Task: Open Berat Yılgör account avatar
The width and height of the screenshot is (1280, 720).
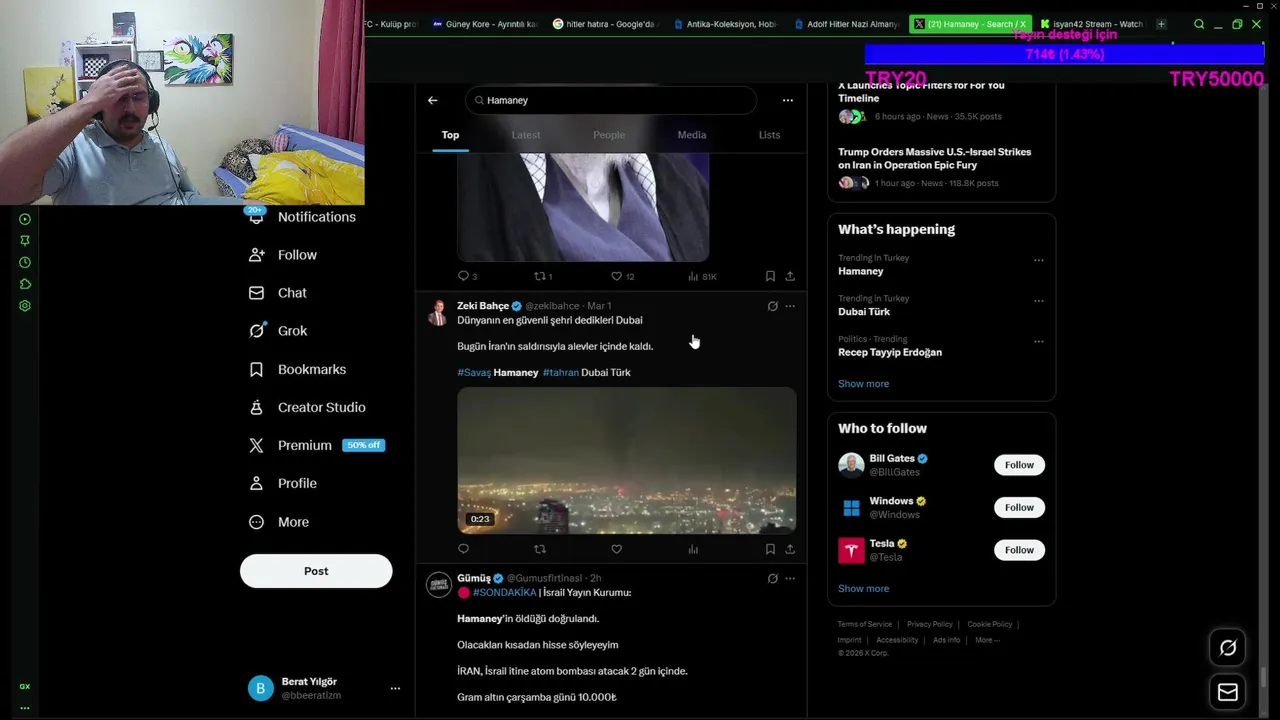Action: pyautogui.click(x=261, y=688)
